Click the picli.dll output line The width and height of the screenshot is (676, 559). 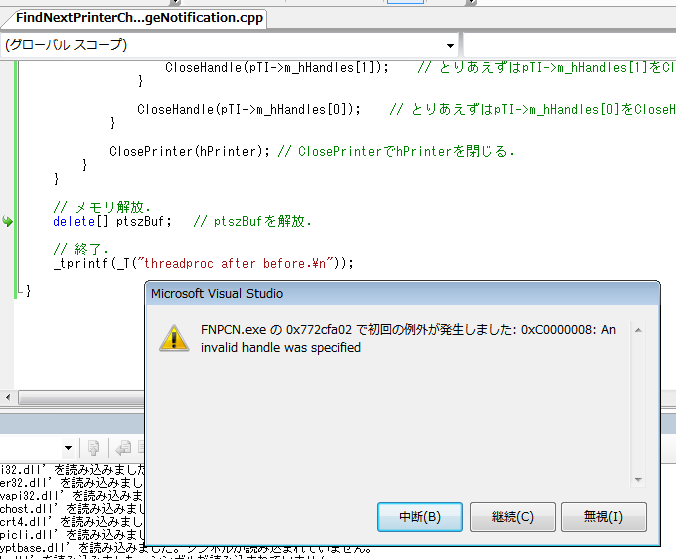click(x=72, y=535)
